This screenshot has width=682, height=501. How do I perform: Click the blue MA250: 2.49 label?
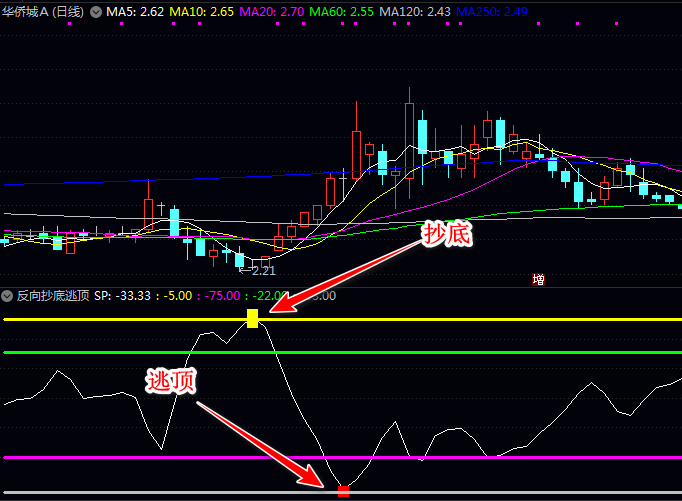pyautogui.click(x=491, y=12)
